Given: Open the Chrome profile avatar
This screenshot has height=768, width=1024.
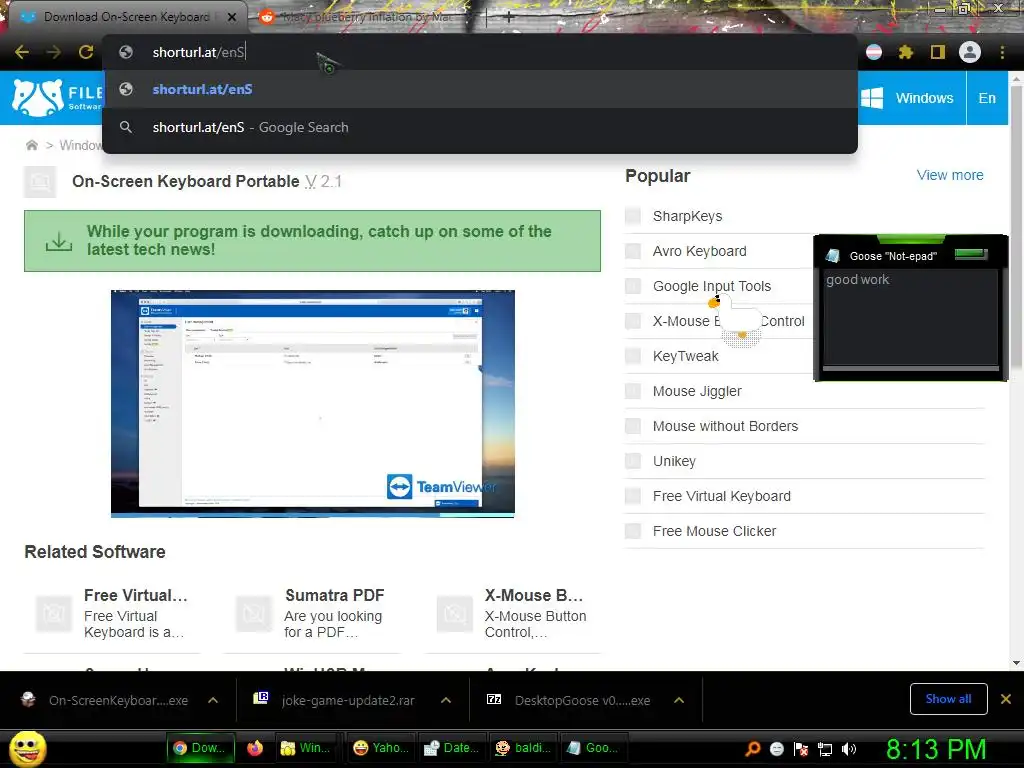Looking at the screenshot, I should 970,52.
